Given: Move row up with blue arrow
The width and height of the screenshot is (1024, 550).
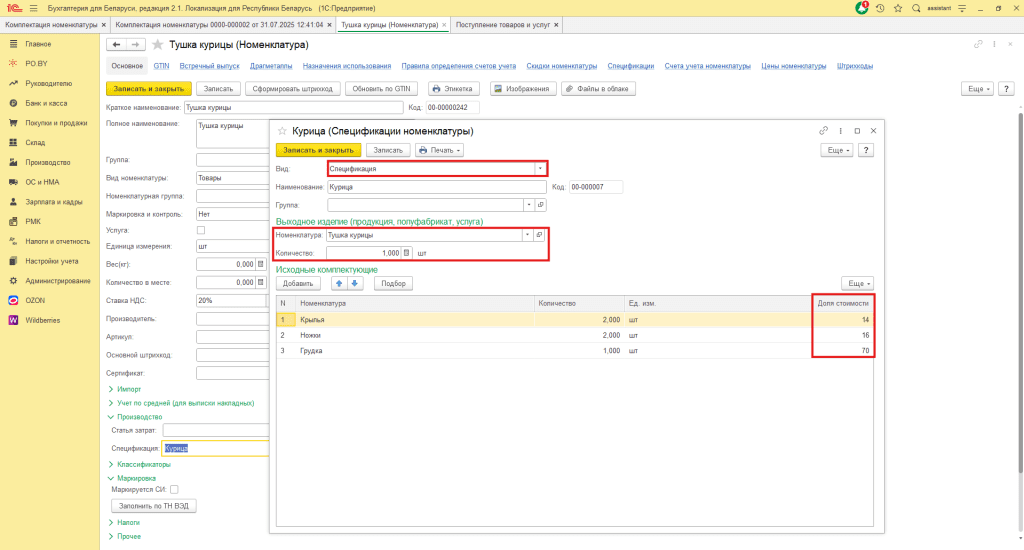Looking at the screenshot, I should click(x=338, y=283).
